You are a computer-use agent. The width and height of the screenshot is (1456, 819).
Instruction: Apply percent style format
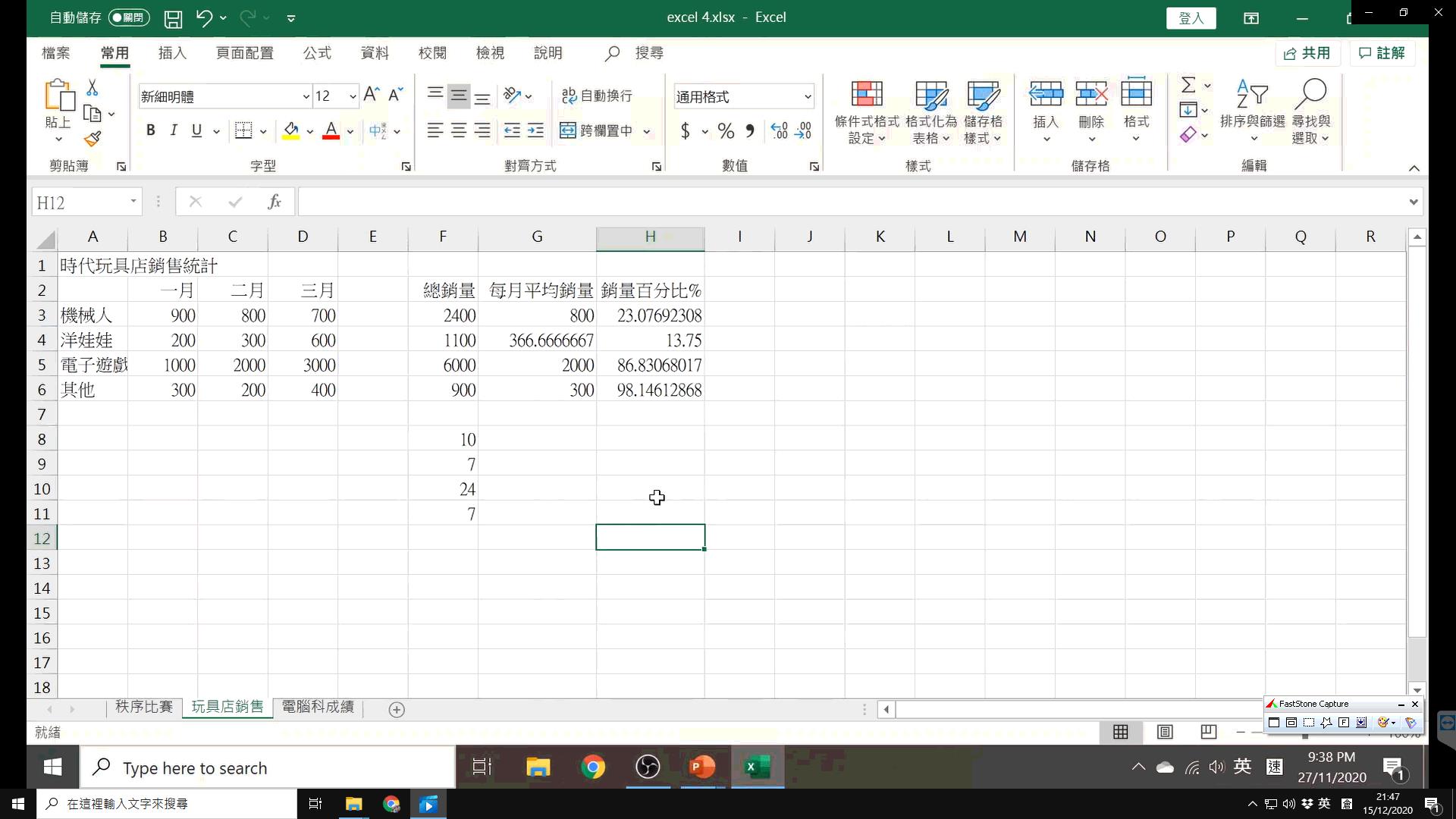726,131
